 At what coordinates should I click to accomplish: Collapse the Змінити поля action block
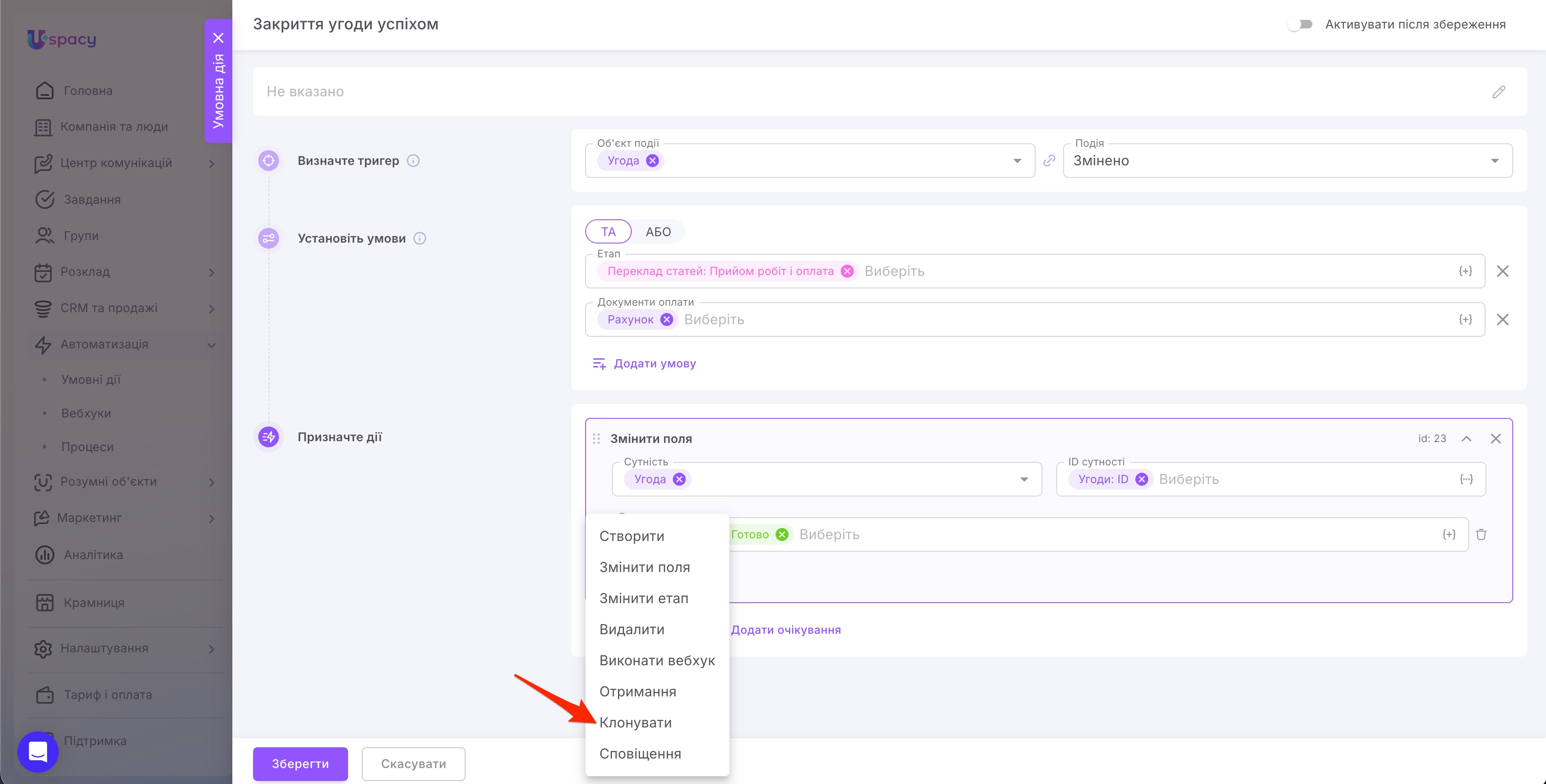1466,439
